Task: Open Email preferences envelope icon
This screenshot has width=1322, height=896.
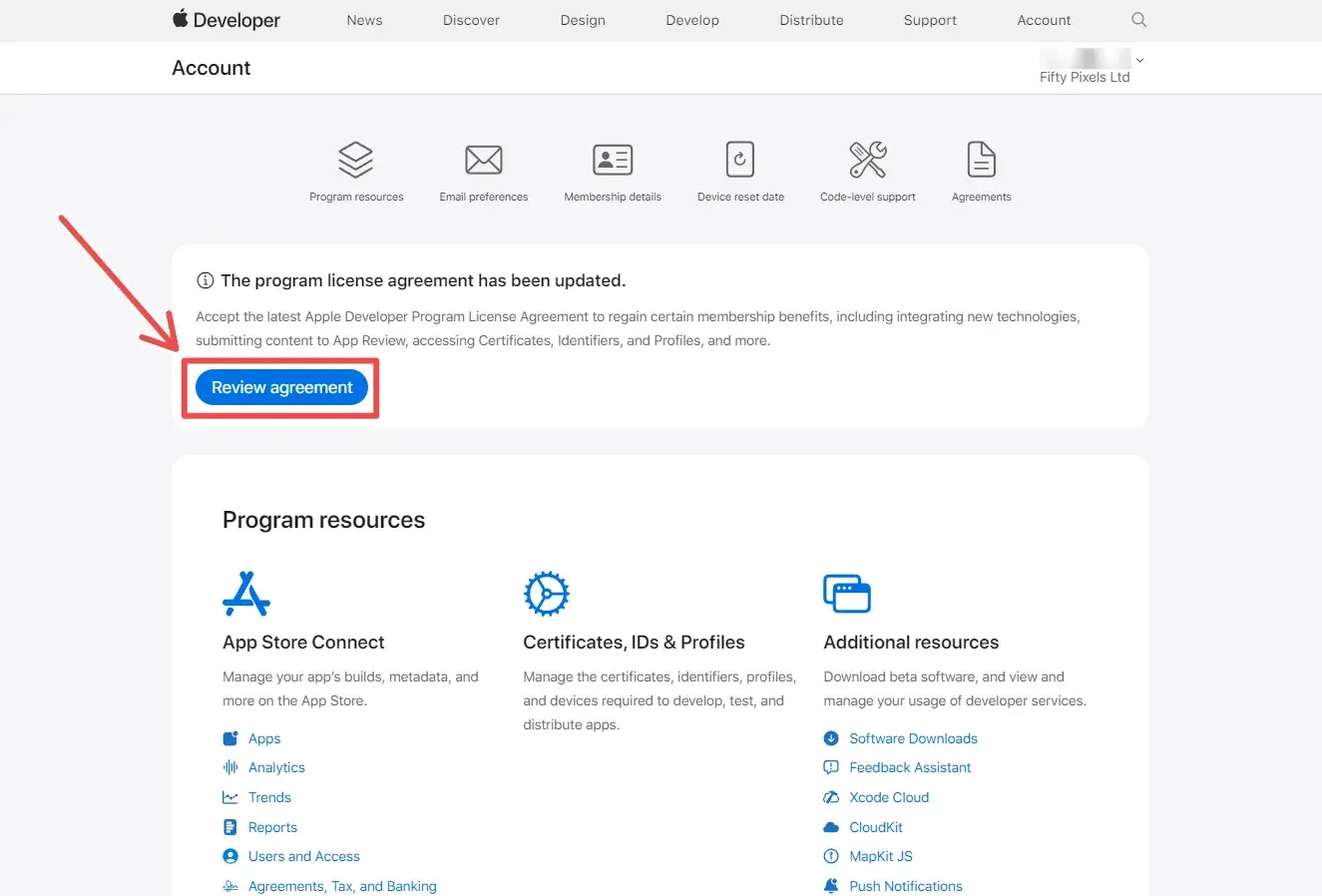Action: [484, 160]
